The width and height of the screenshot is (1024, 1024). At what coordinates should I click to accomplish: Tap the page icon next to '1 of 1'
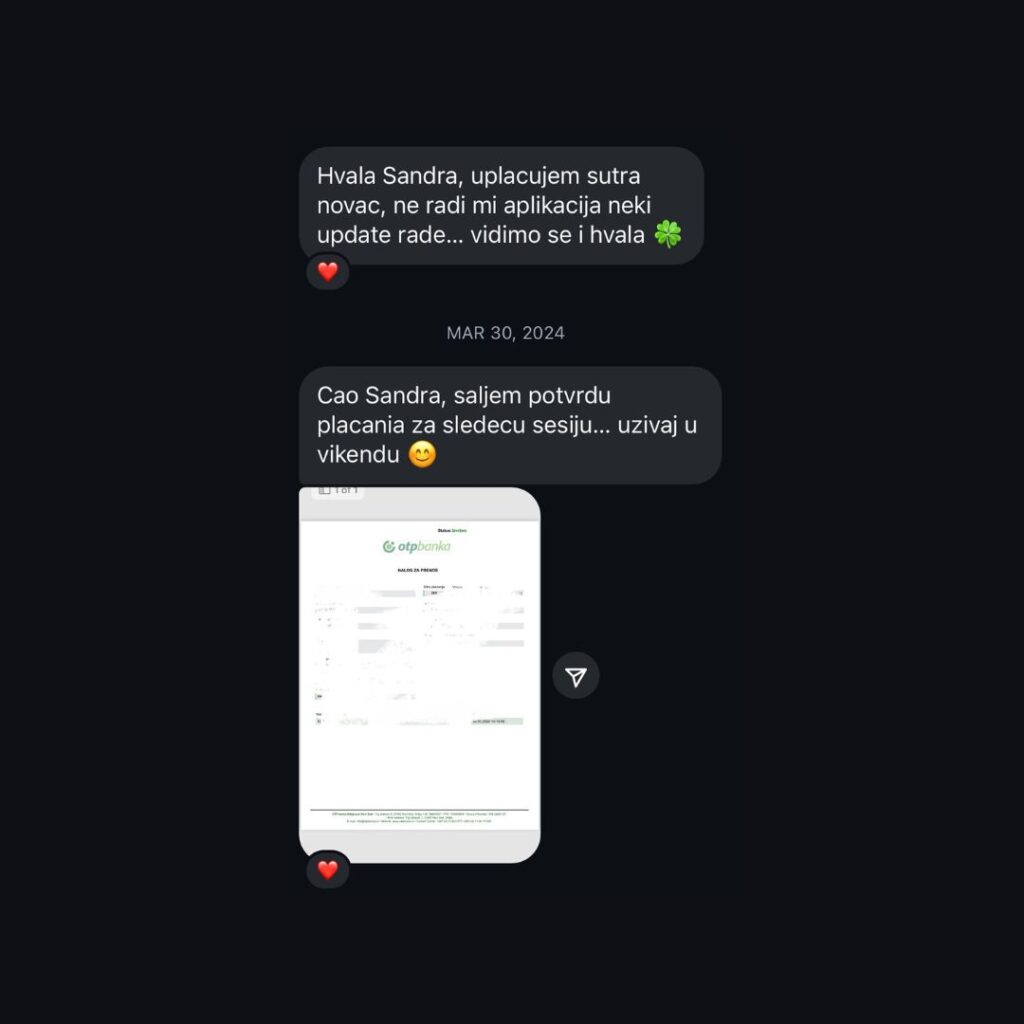click(x=325, y=490)
